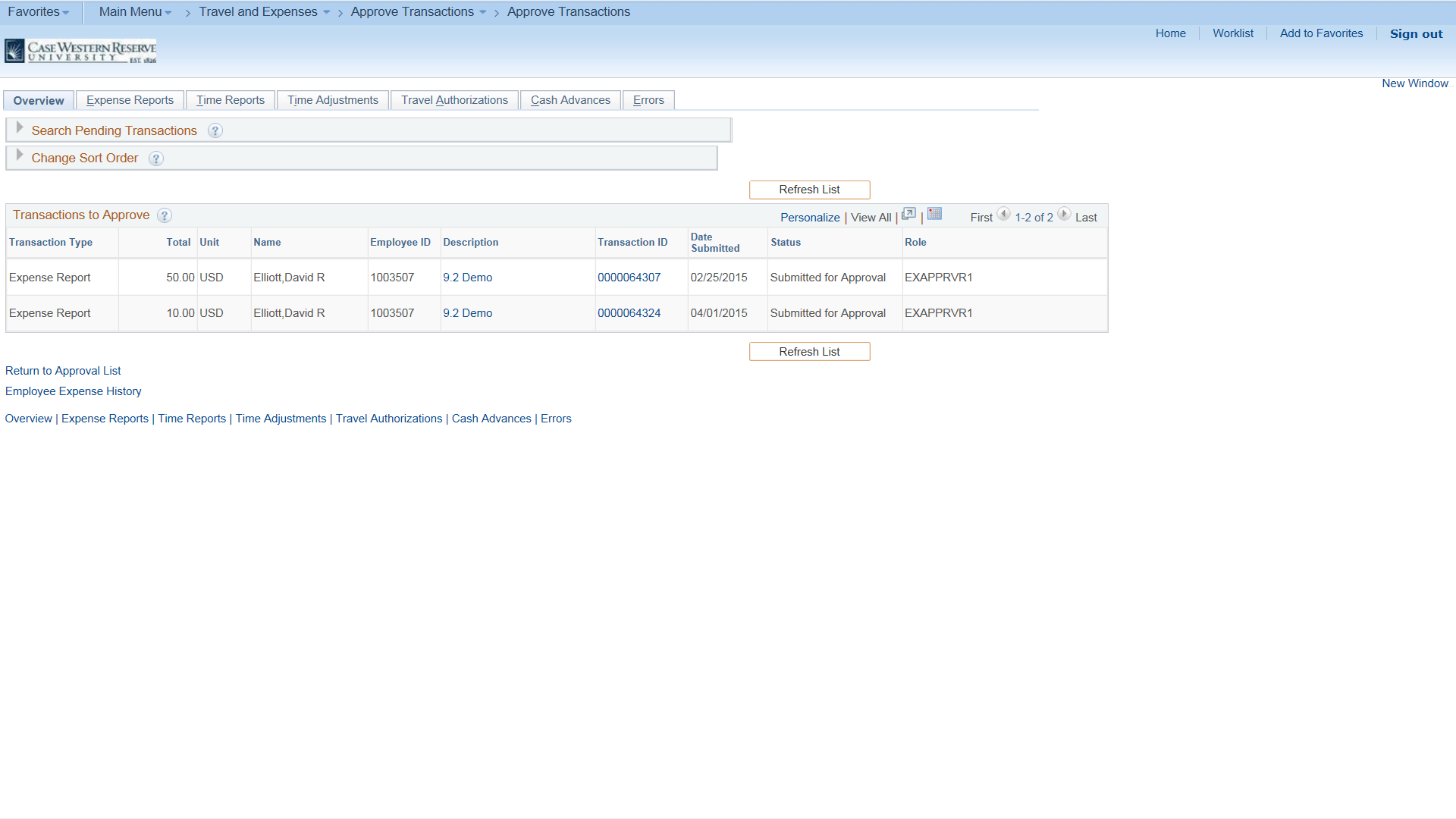The height and width of the screenshot is (819, 1456).
Task: Download grid data using the export icon
Action: 908,214
